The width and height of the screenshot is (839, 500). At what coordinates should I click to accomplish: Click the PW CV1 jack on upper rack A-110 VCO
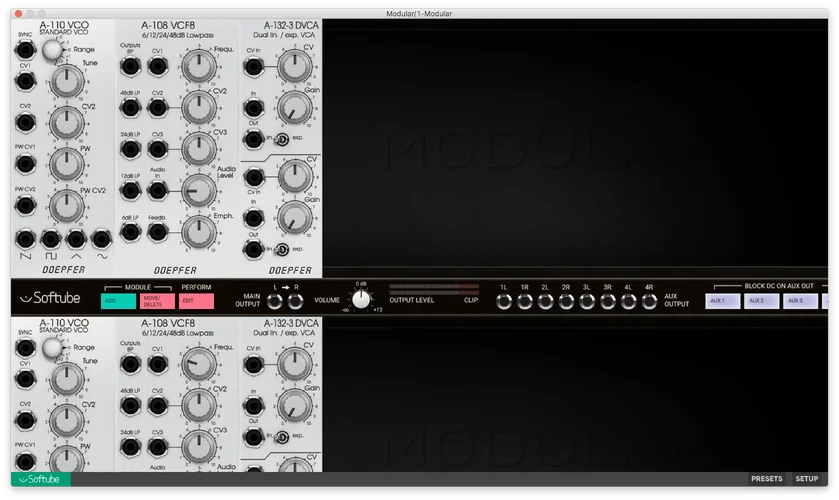[x=25, y=164]
